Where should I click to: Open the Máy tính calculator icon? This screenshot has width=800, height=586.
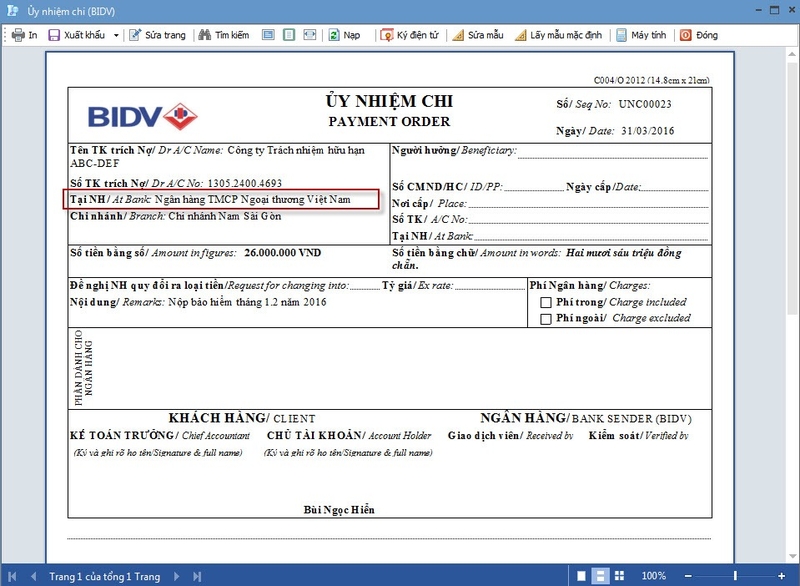coord(621,35)
